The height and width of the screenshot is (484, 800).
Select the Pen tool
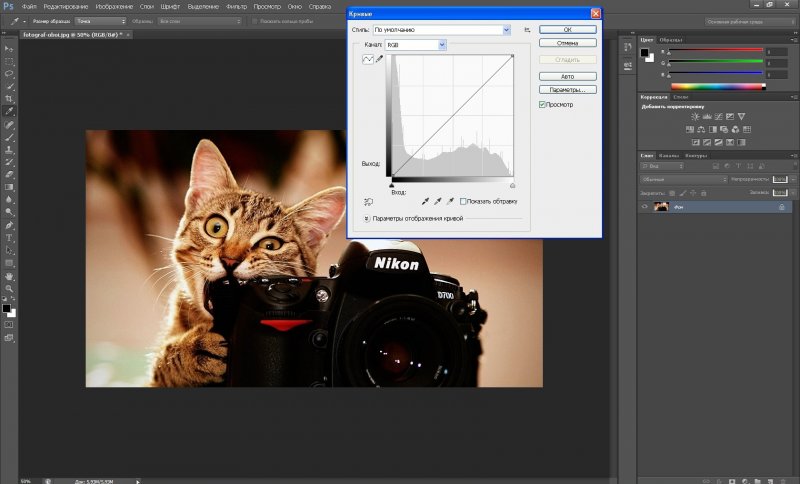point(9,225)
